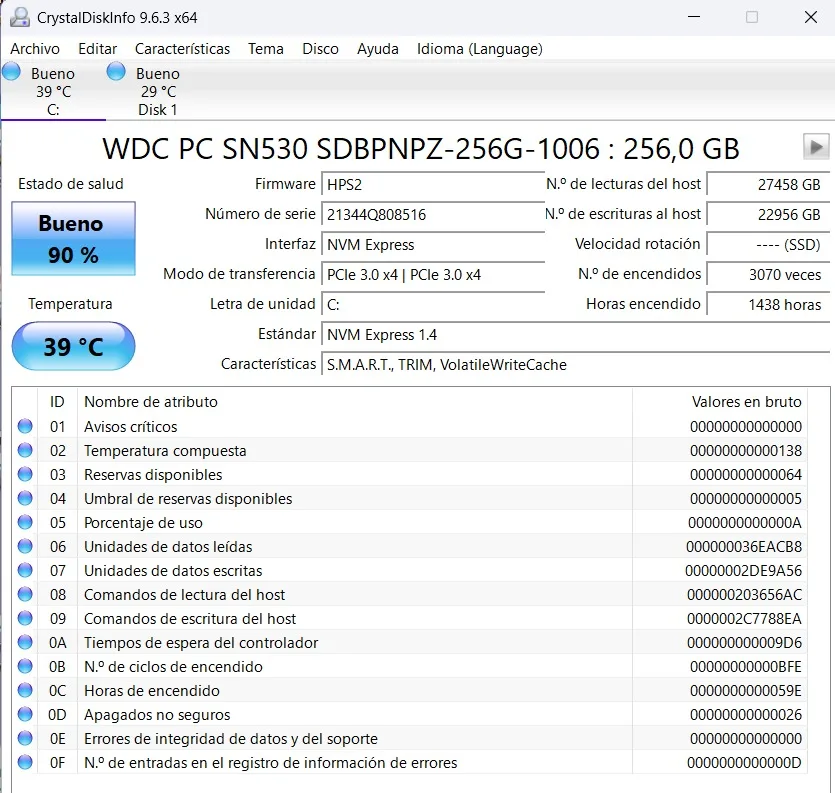This screenshot has height=793, width=835.
Task: Click the power-on hours 1438 horas
Action: tap(768, 305)
